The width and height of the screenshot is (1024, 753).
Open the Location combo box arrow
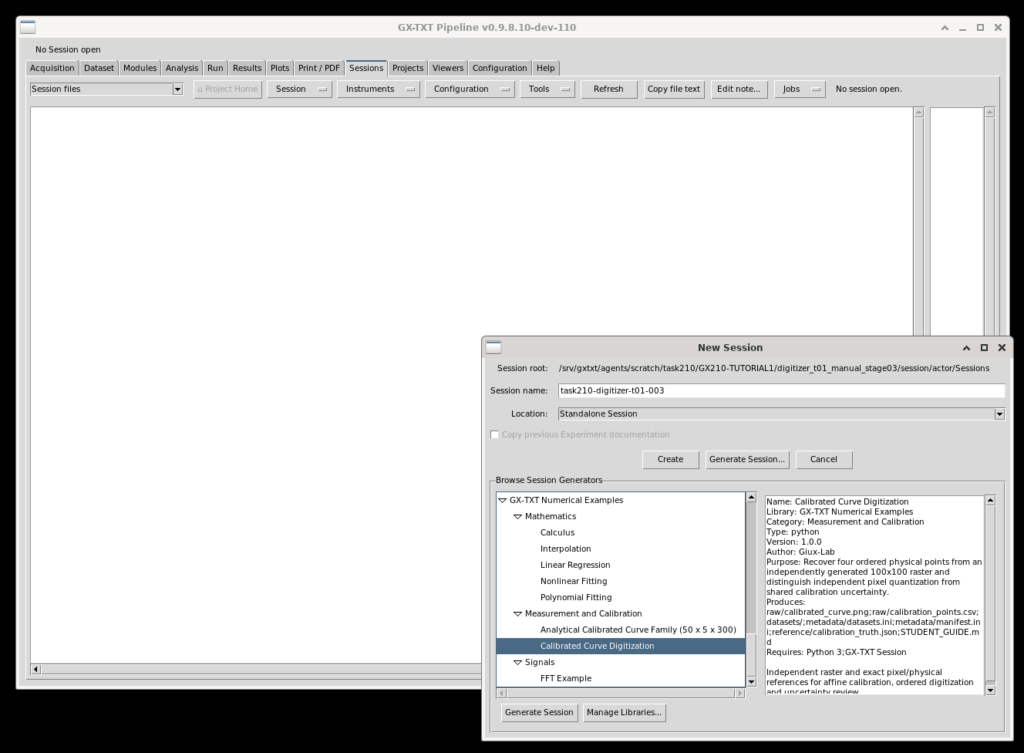tap(999, 414)
